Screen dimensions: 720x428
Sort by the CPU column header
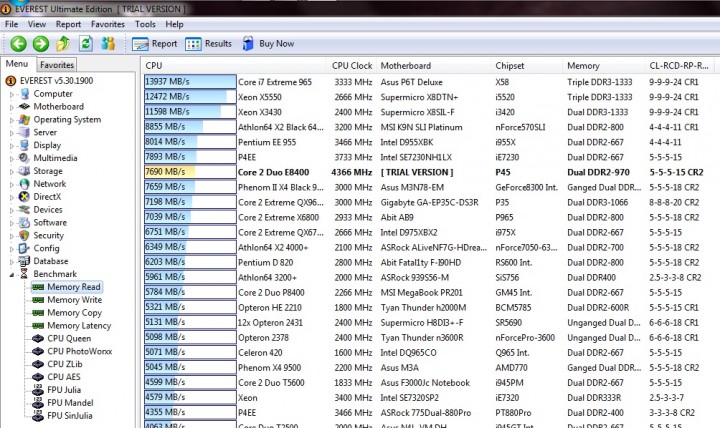234,66
